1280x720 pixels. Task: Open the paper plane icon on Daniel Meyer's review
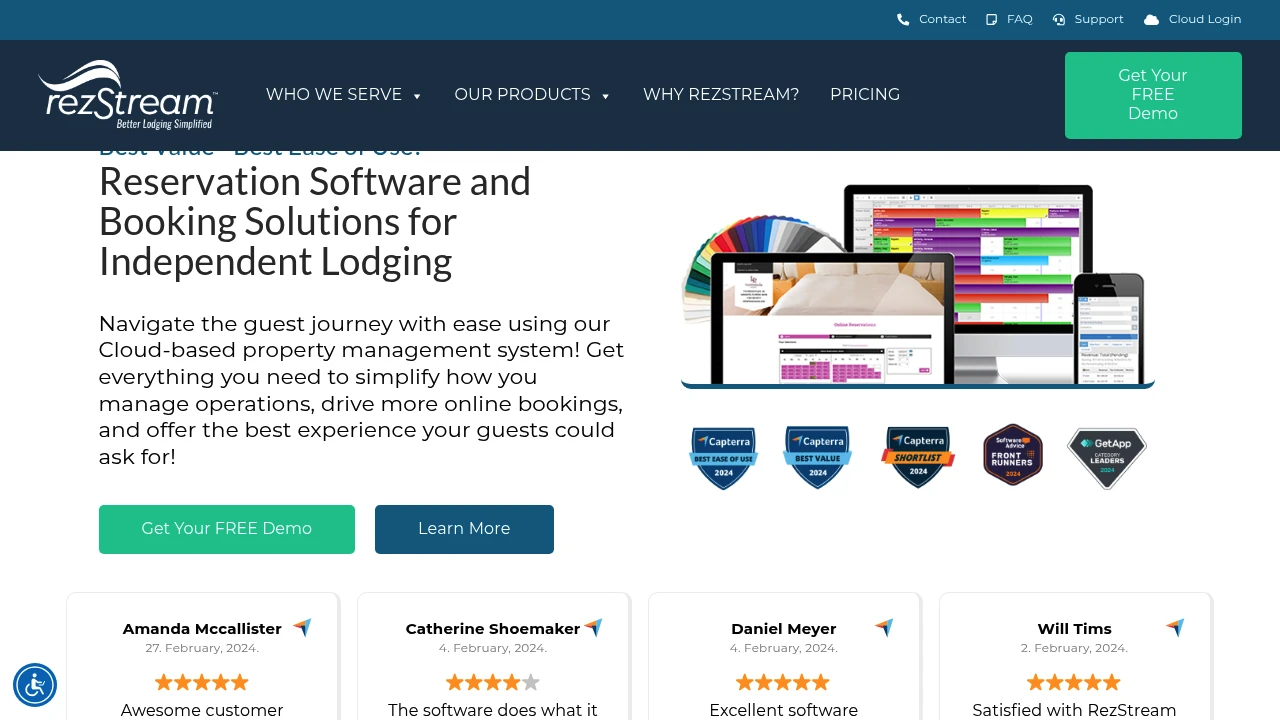click(x=883, y=627)
